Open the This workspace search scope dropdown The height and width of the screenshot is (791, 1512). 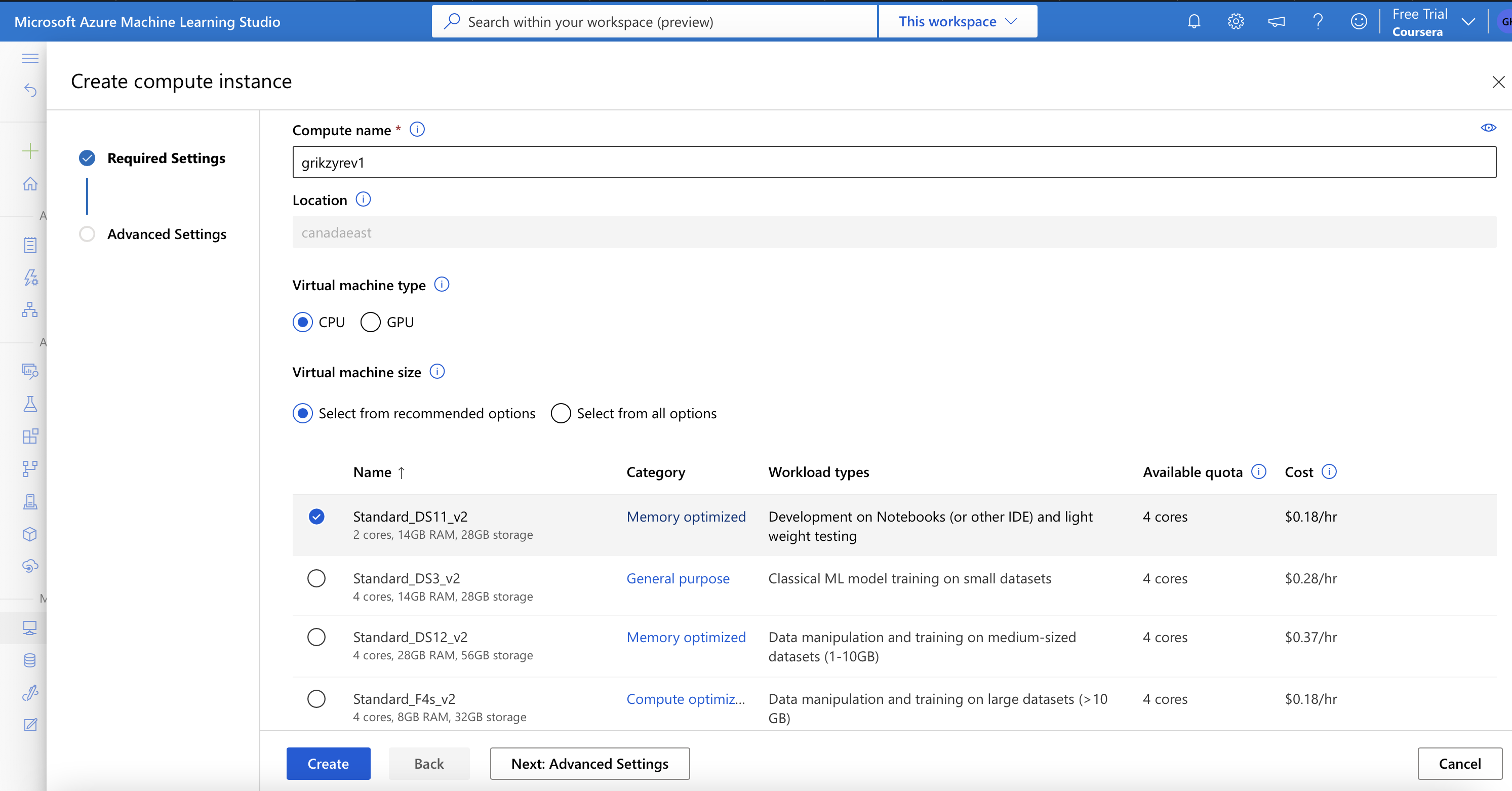[x=957, y=21]
